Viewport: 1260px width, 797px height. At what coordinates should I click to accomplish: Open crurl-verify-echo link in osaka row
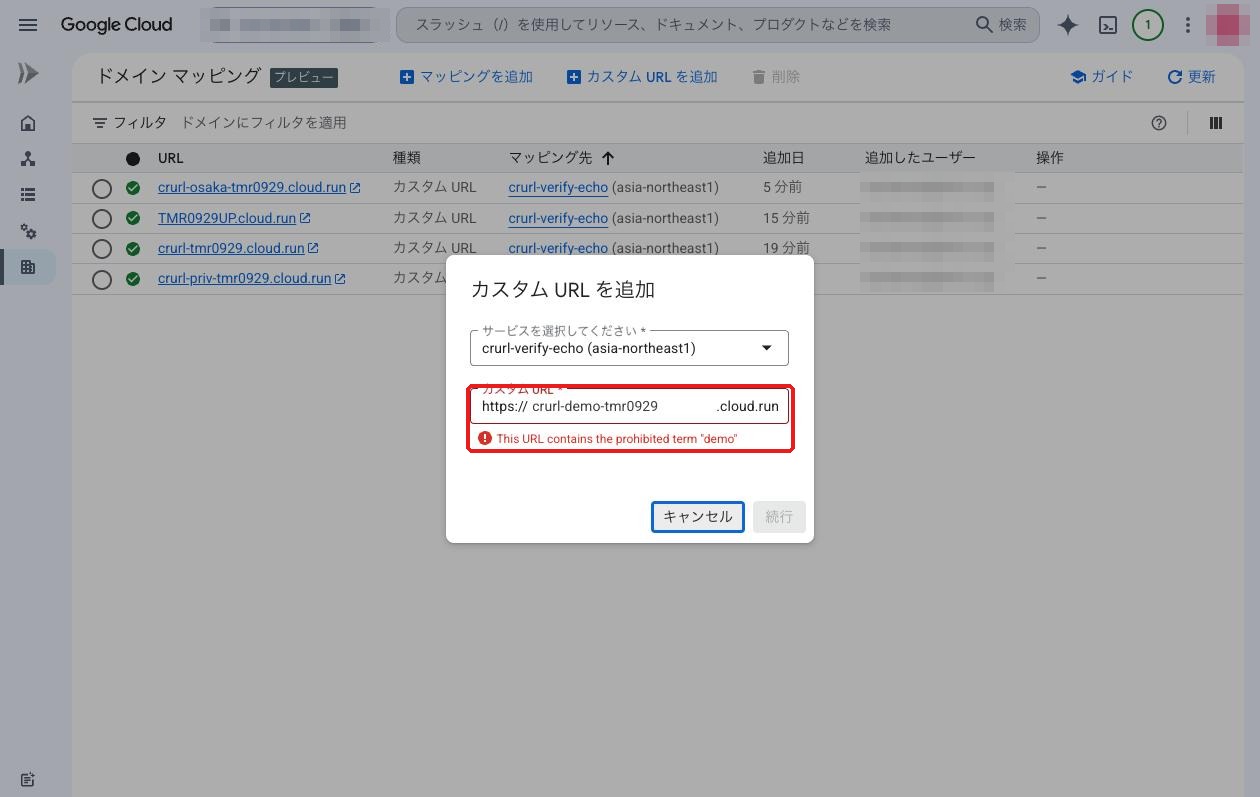pyautogui.click(x=558, y=187)
